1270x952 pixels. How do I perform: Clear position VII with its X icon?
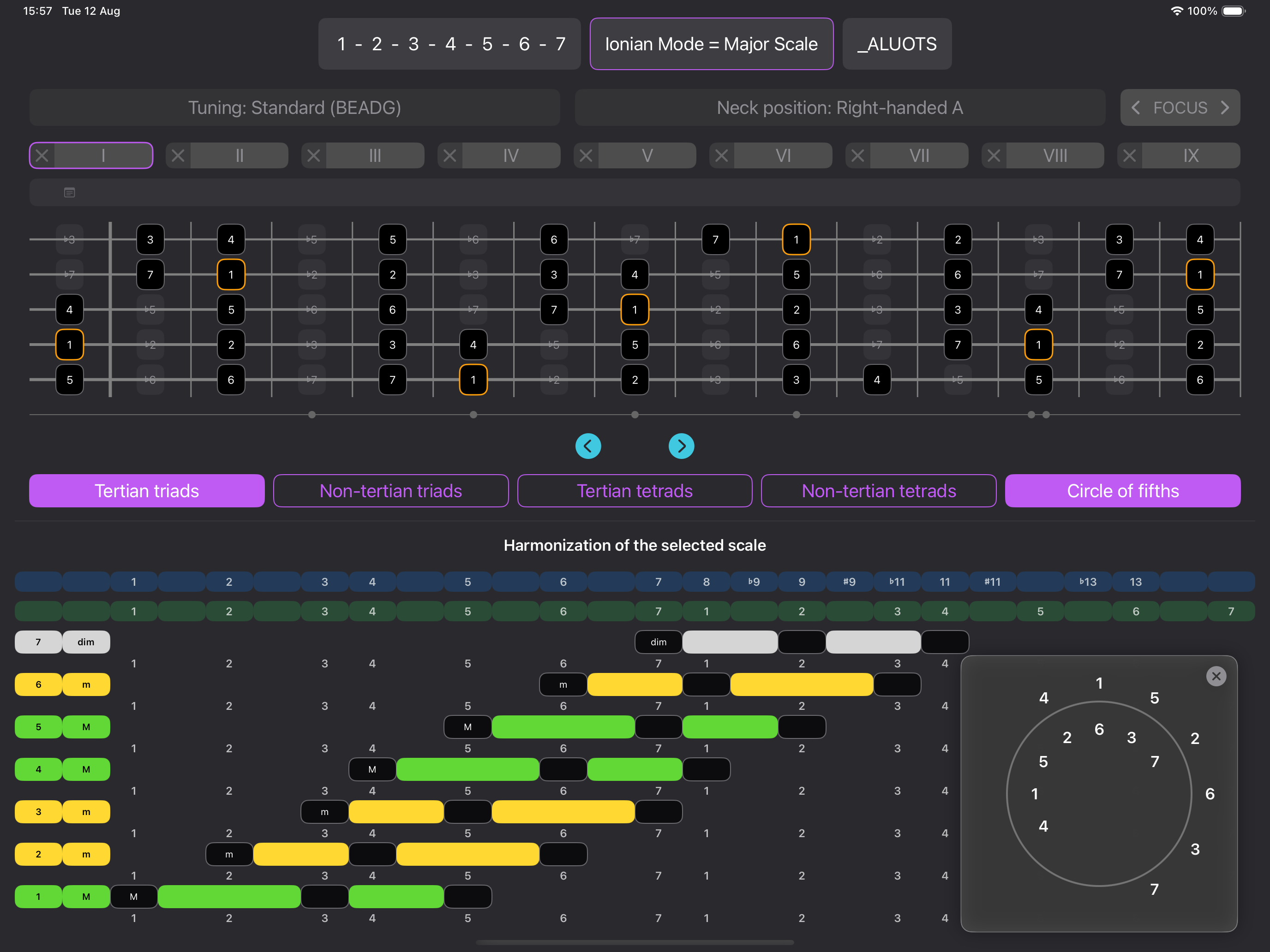tap(858, 155)
